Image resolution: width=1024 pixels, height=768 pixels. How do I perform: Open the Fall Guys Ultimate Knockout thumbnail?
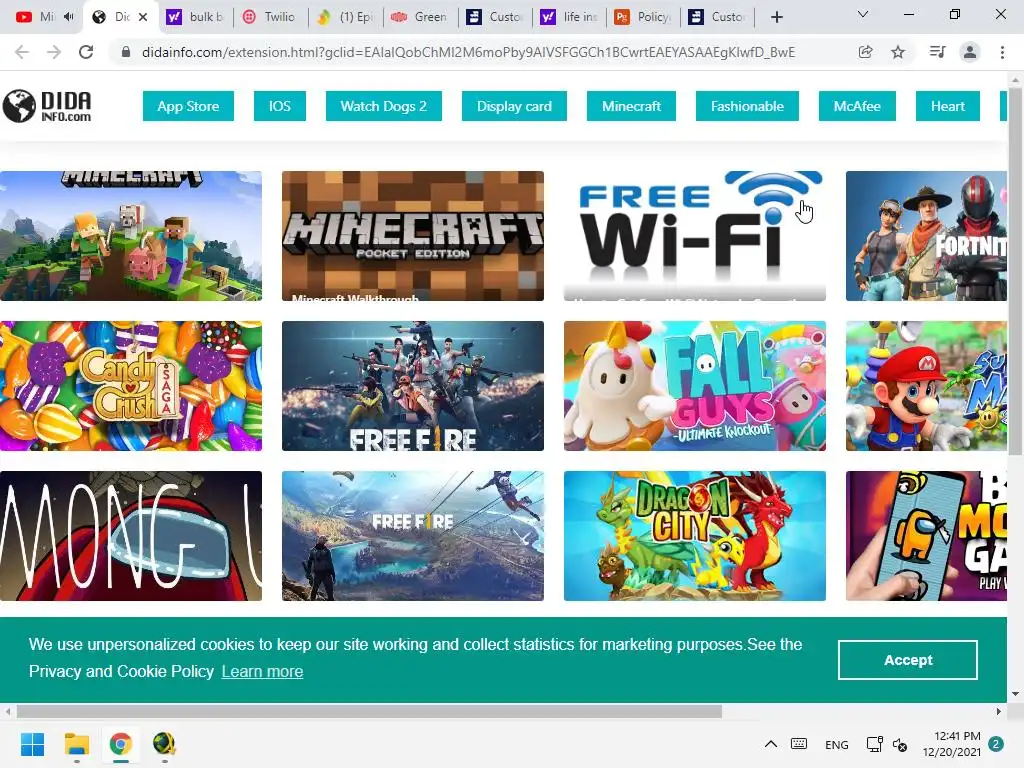695,386
